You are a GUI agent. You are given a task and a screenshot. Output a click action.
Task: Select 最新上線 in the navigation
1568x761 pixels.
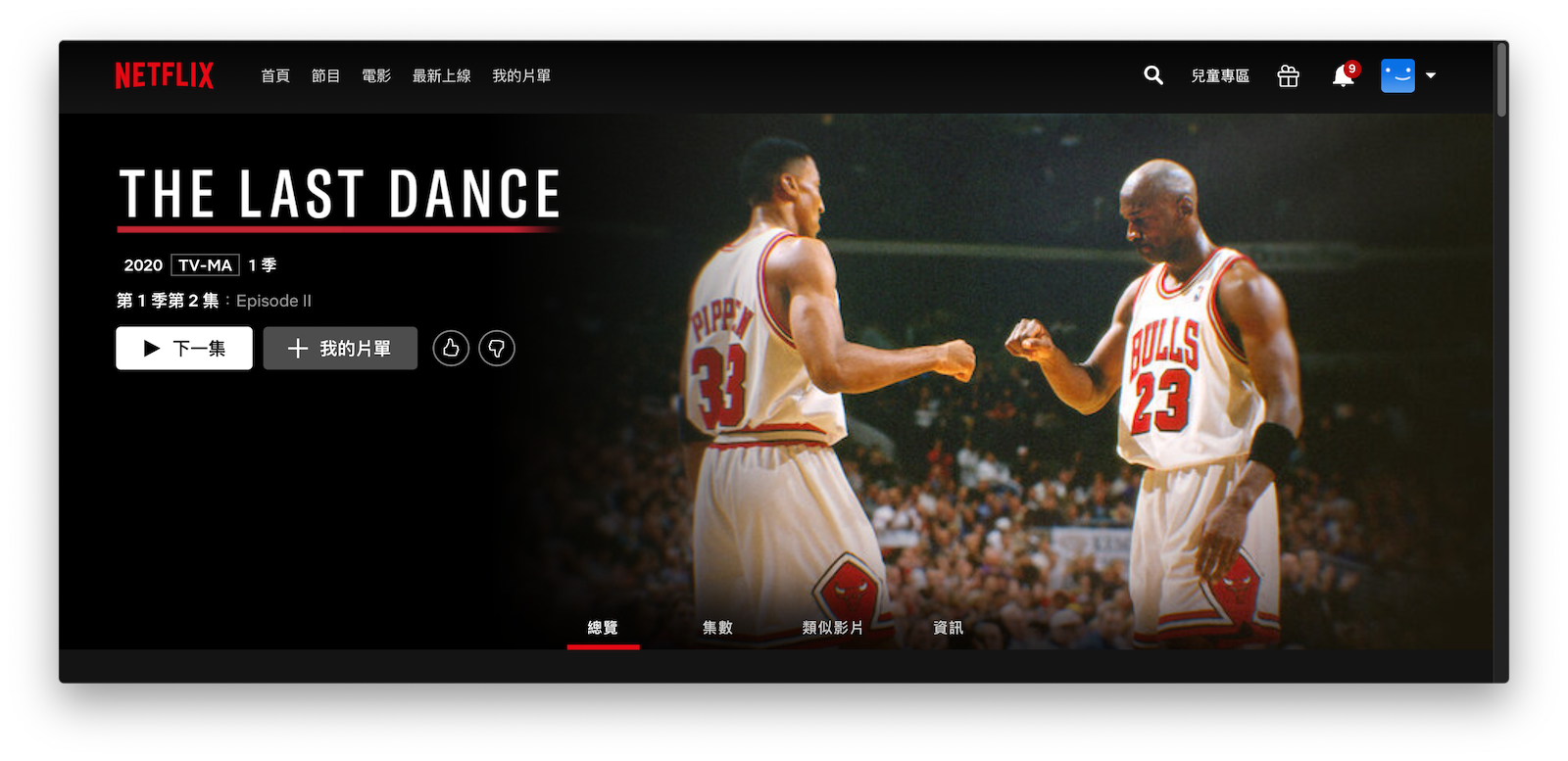pyautogui.click(x=441, y=75)
